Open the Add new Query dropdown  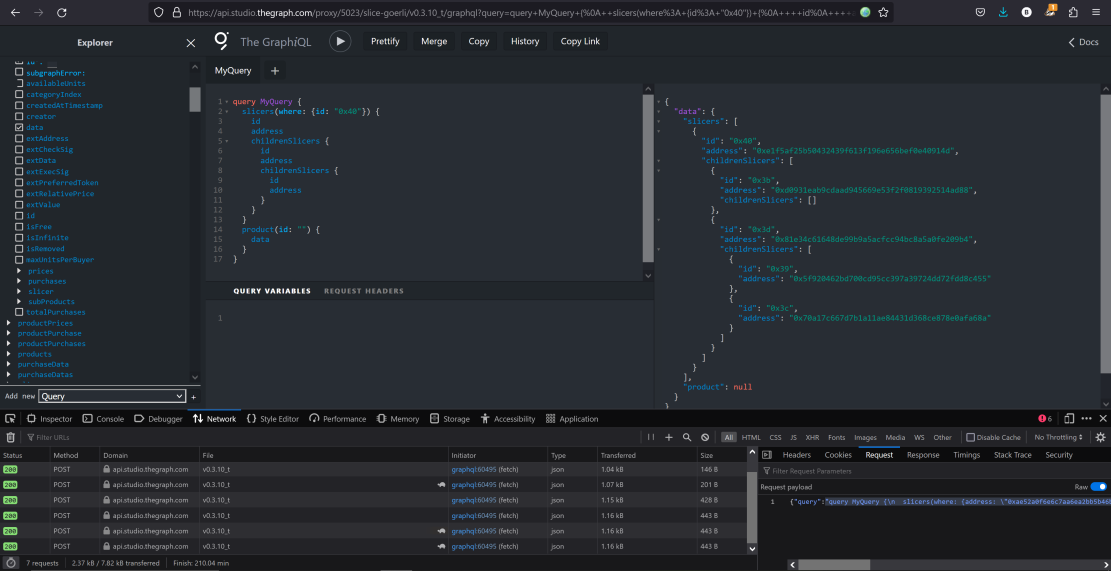pos(112,396)
